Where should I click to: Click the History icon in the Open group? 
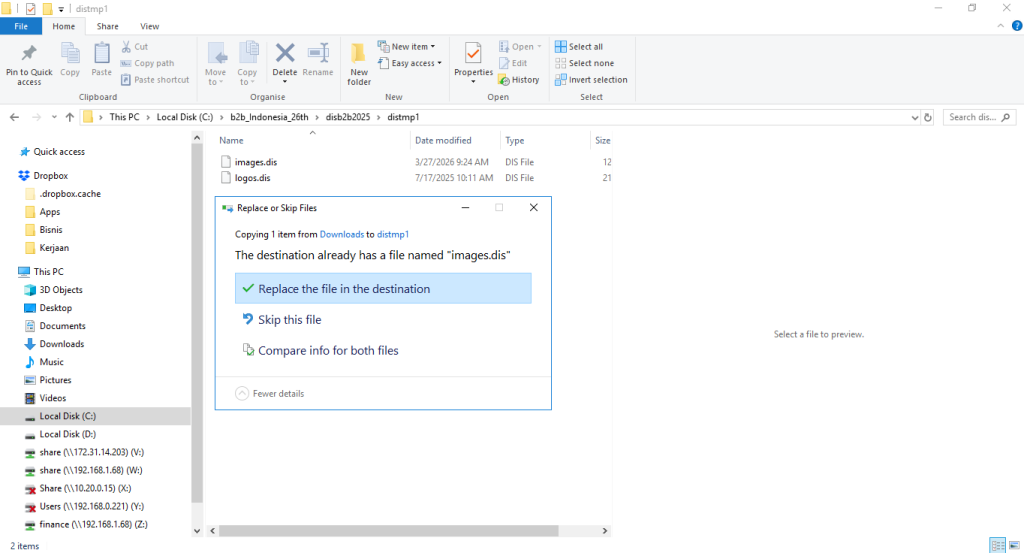click(518, 80)
